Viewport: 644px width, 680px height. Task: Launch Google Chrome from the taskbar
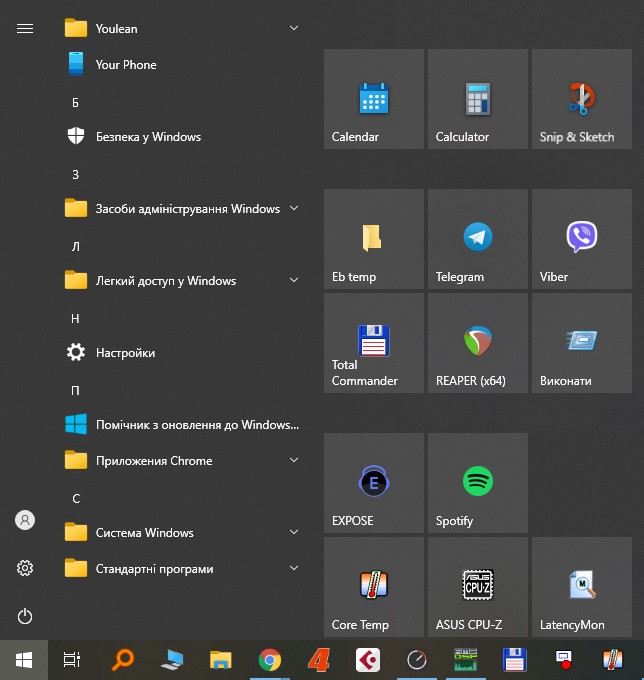[x=270, y=660]
